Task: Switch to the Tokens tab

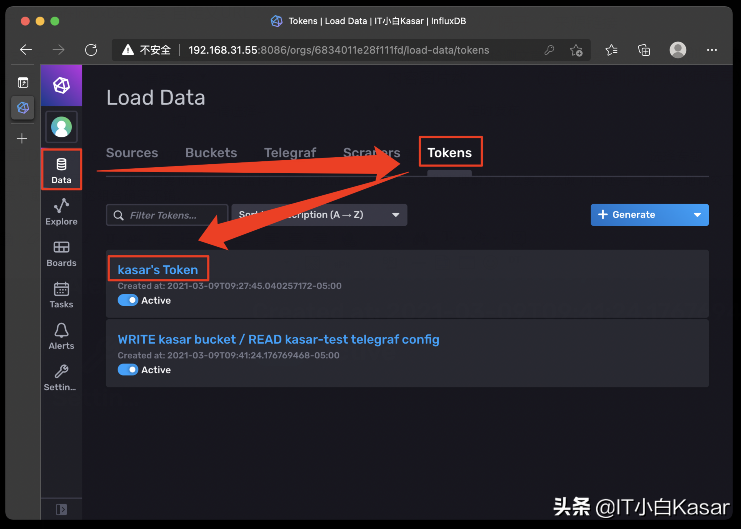Action: coord(449,153)
